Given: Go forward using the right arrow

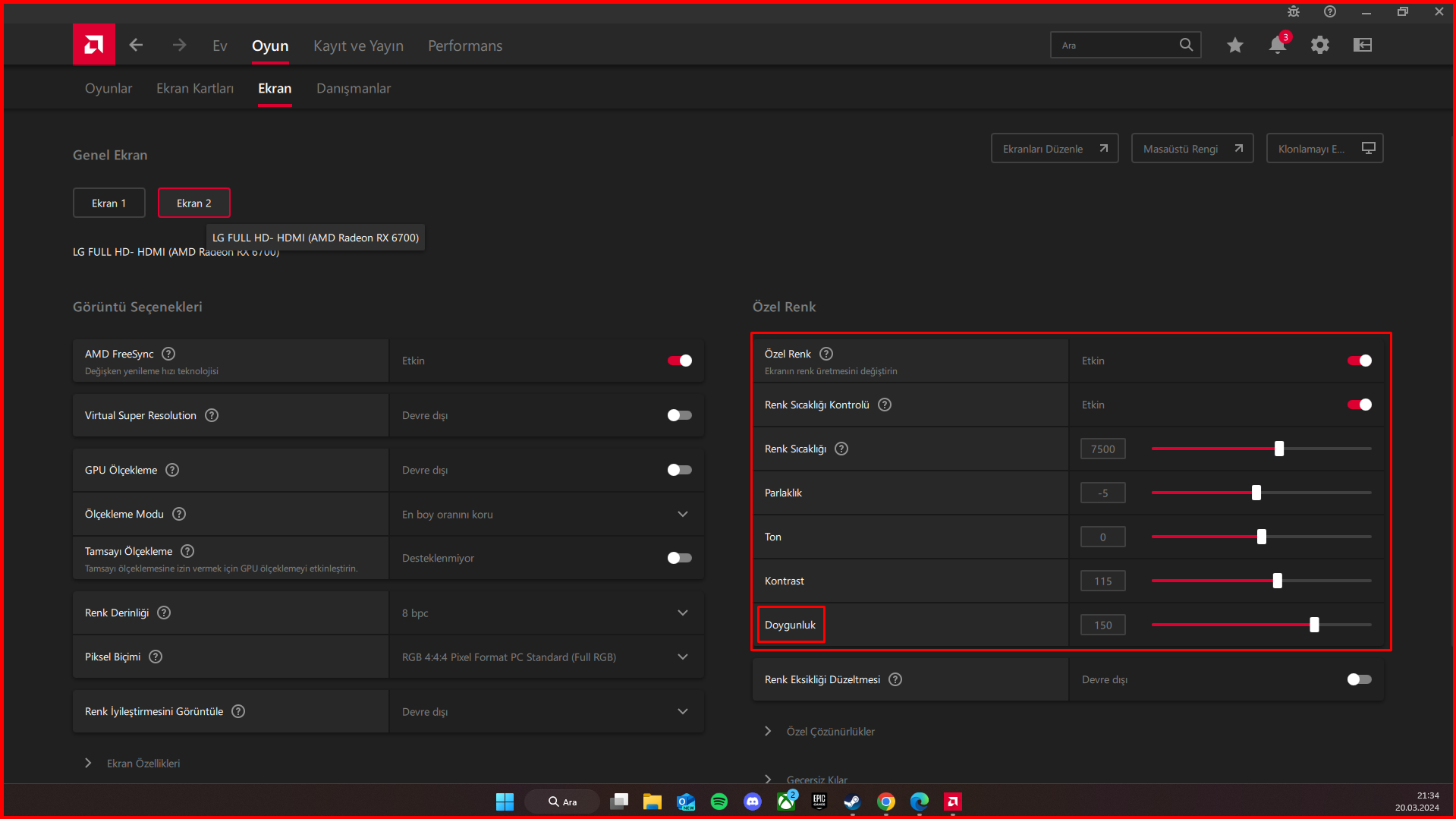Looking at the screenshot, I should pyautogui.click(x=179, y=45).
